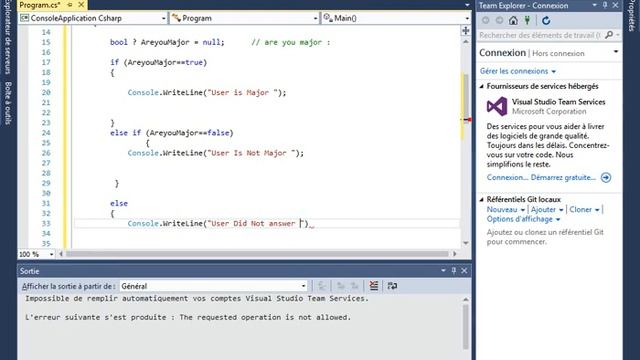The height and width of the screenshot is (360, 640).
Task: Click the "Impossible de remplir automatiquement" output line
Action: (197, 298)
